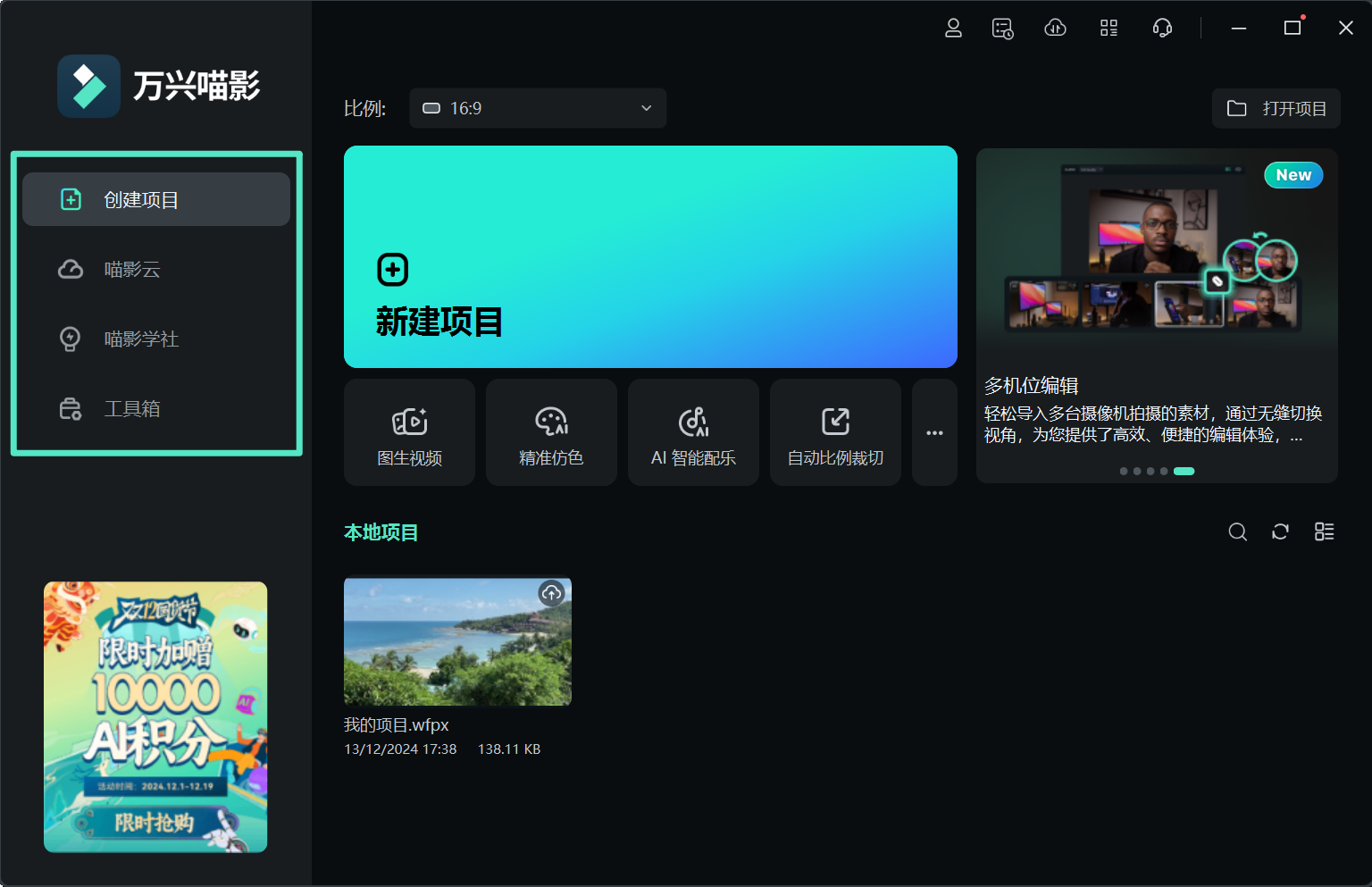Launch AI 智能配乐 music tool
Viewport: 1372px width, 887px height.
click(x=693, y=432)
